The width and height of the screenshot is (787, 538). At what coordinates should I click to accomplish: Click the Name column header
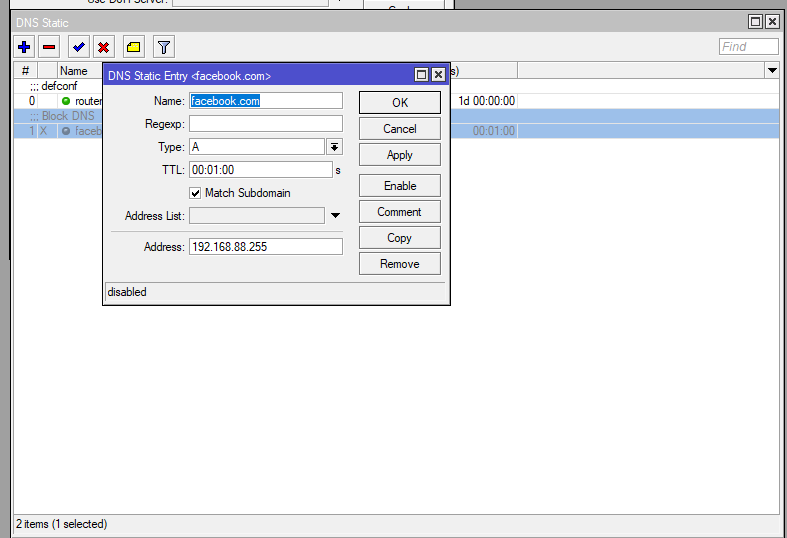[73, 71]
